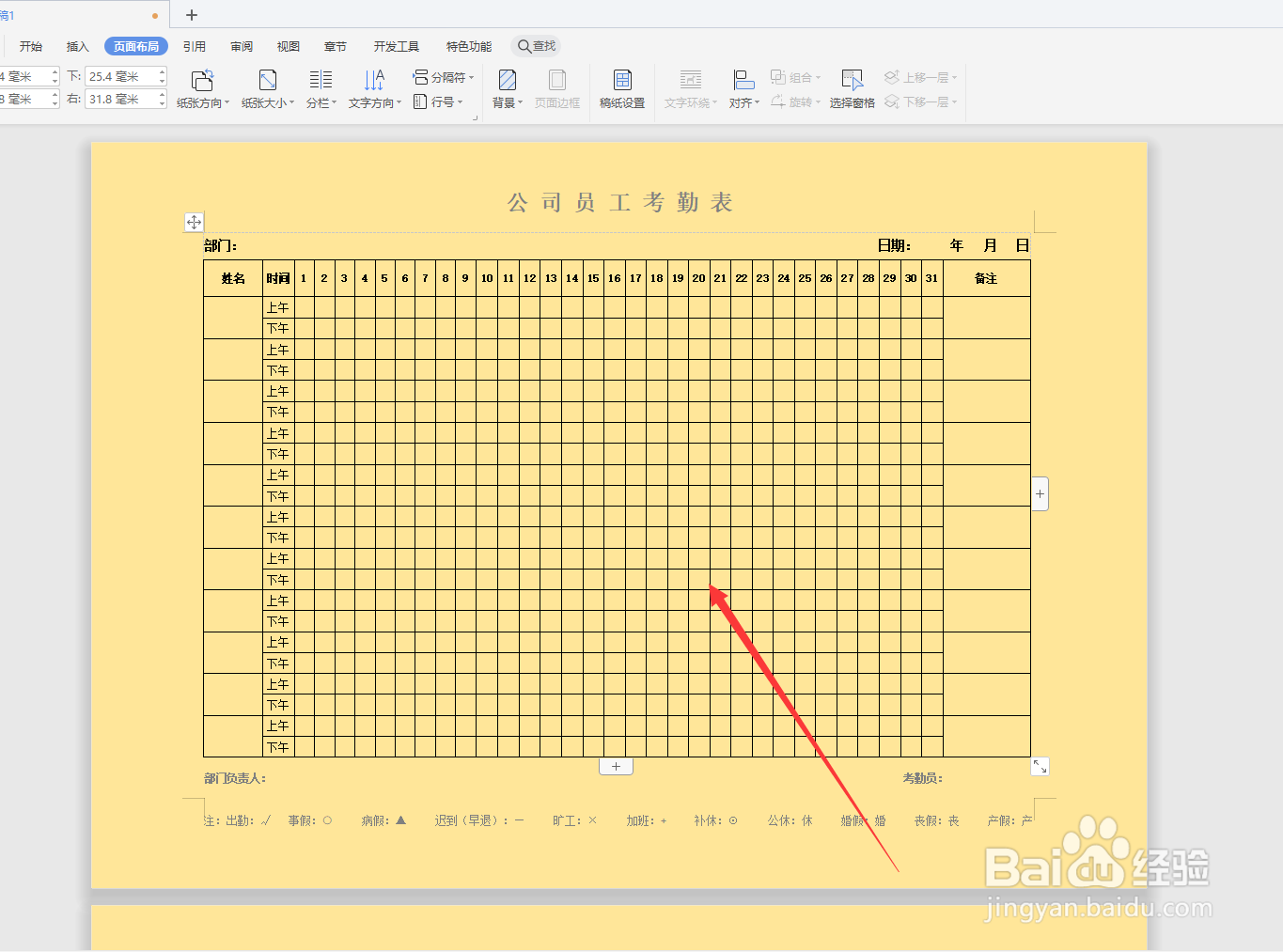
Task: Click the 时间 header cell
Action: click(x=278, y=278)
